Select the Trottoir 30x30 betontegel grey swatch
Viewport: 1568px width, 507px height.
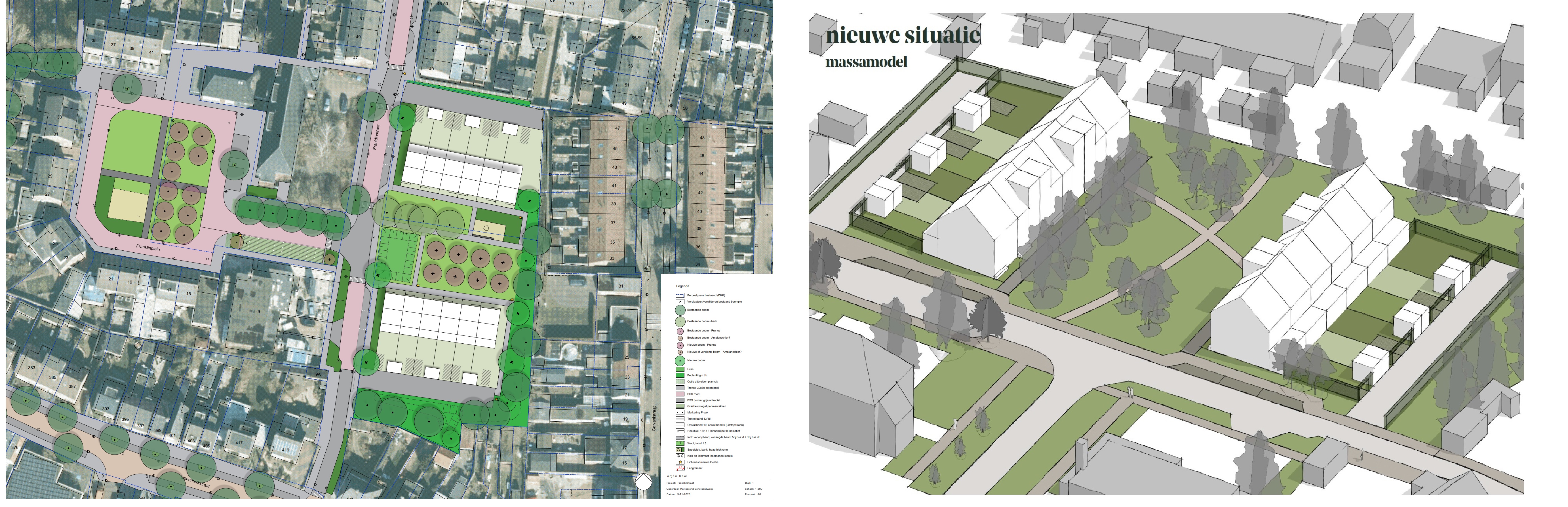tap(680, 388)
